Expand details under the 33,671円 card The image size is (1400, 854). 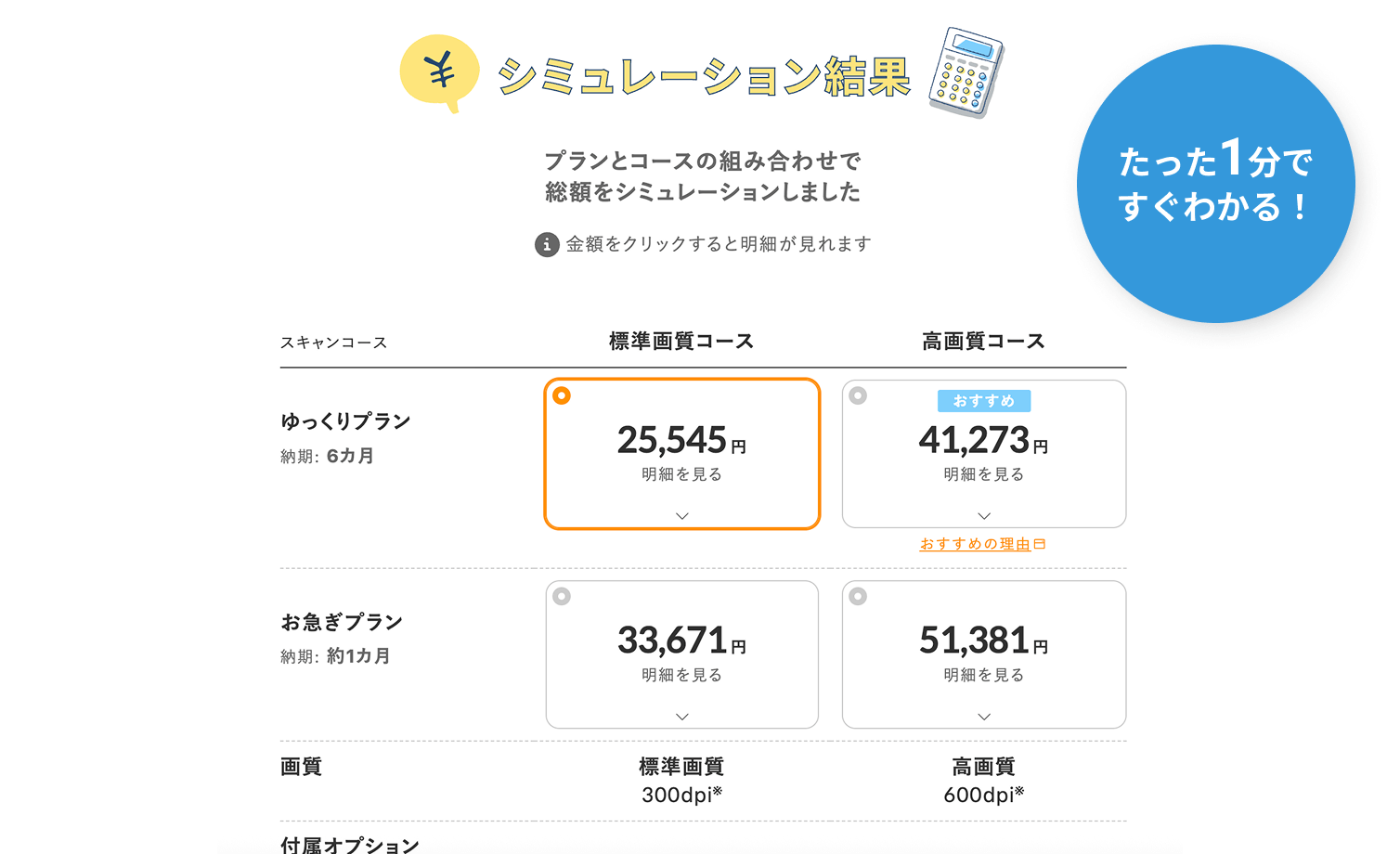pyautogui.click(x=681, y=717)
